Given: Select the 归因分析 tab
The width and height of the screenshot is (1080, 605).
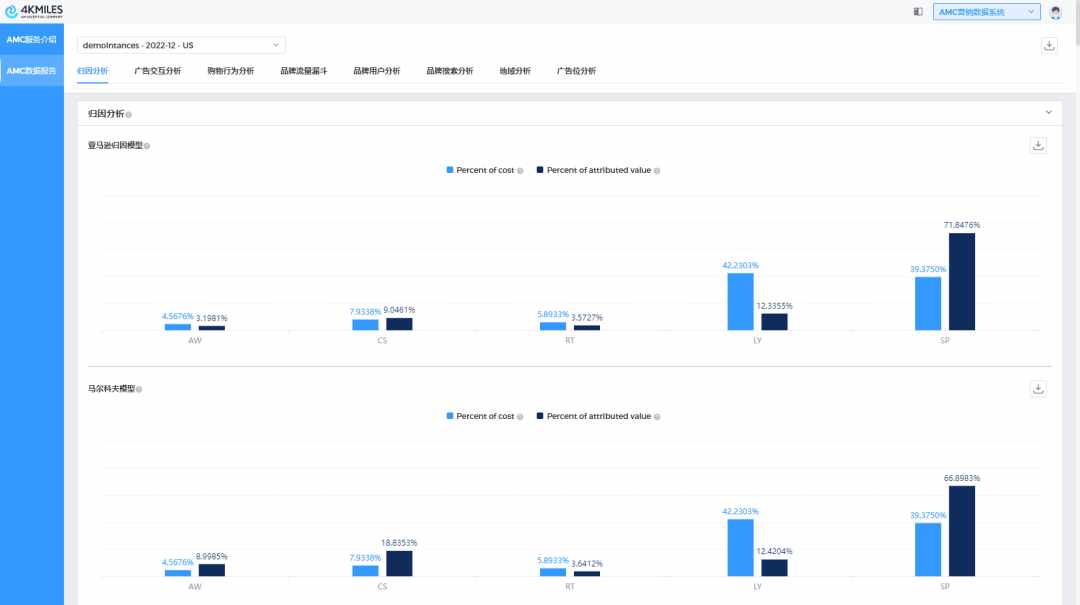Looking at the screenshot, I should 92,71.
